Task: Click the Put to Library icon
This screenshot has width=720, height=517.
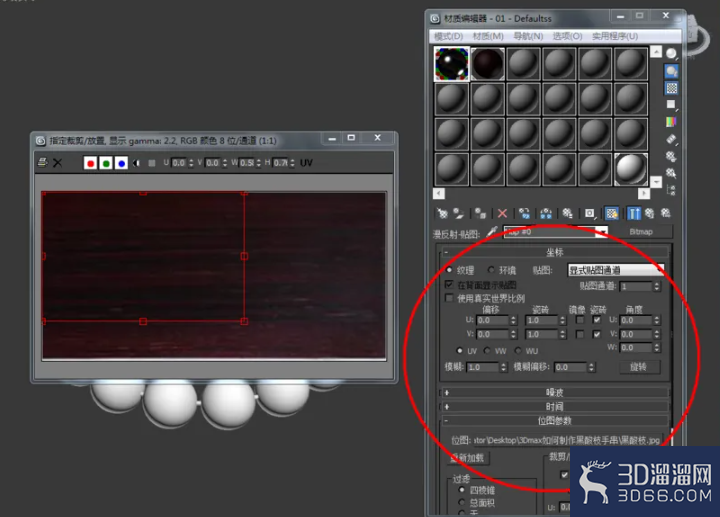Action: pyautogui.click(x=568, y=213)
